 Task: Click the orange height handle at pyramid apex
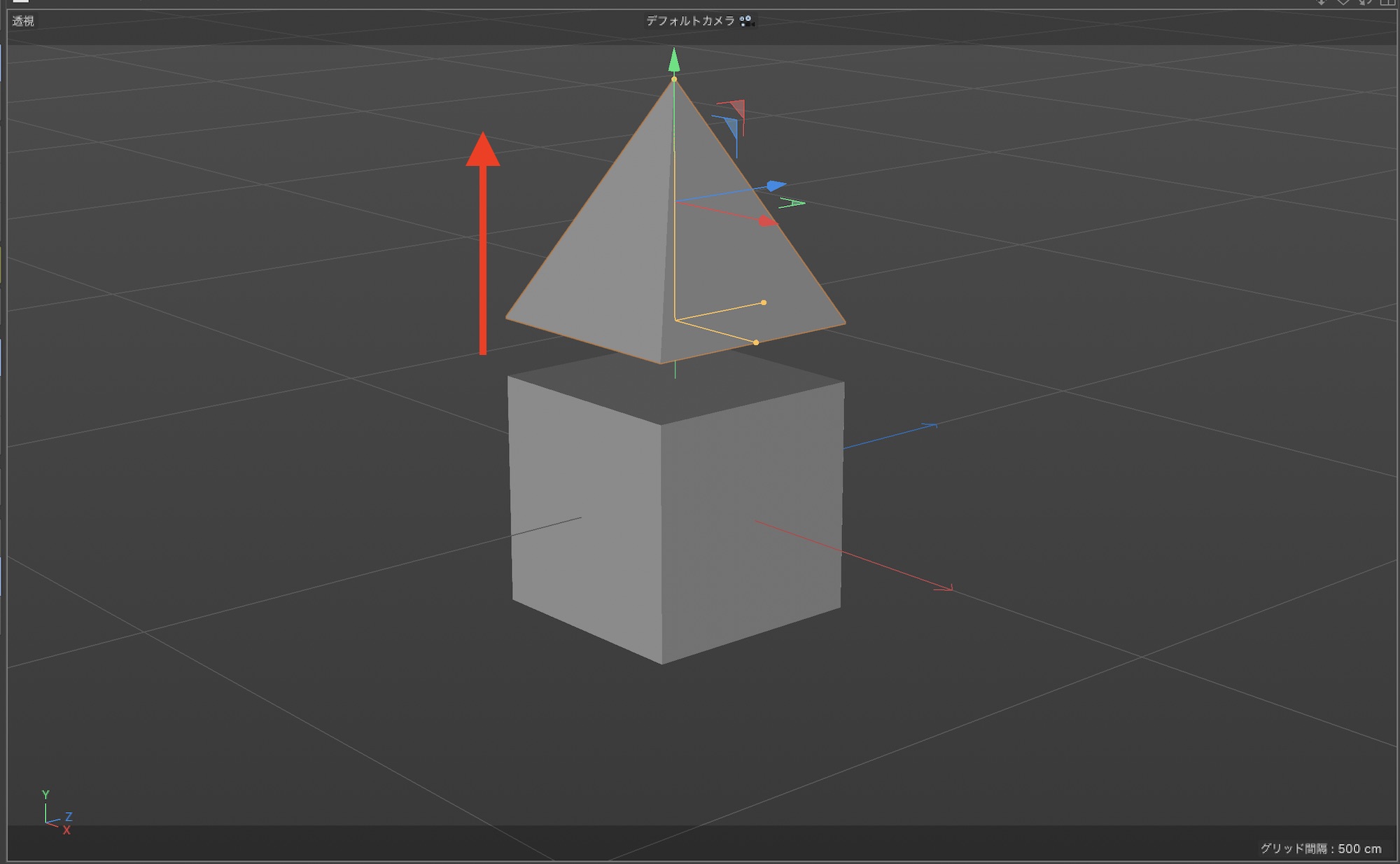tap(674, 79)
